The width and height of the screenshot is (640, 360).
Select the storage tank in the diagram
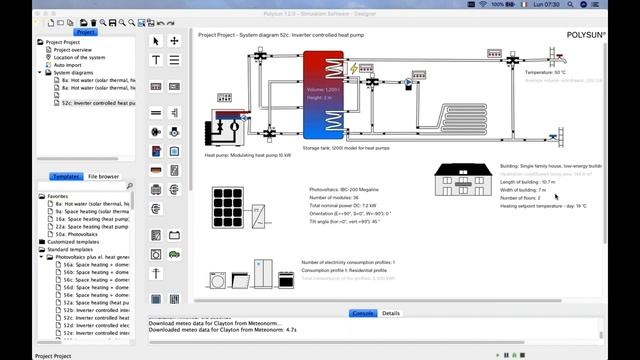[x=323, y=95]
